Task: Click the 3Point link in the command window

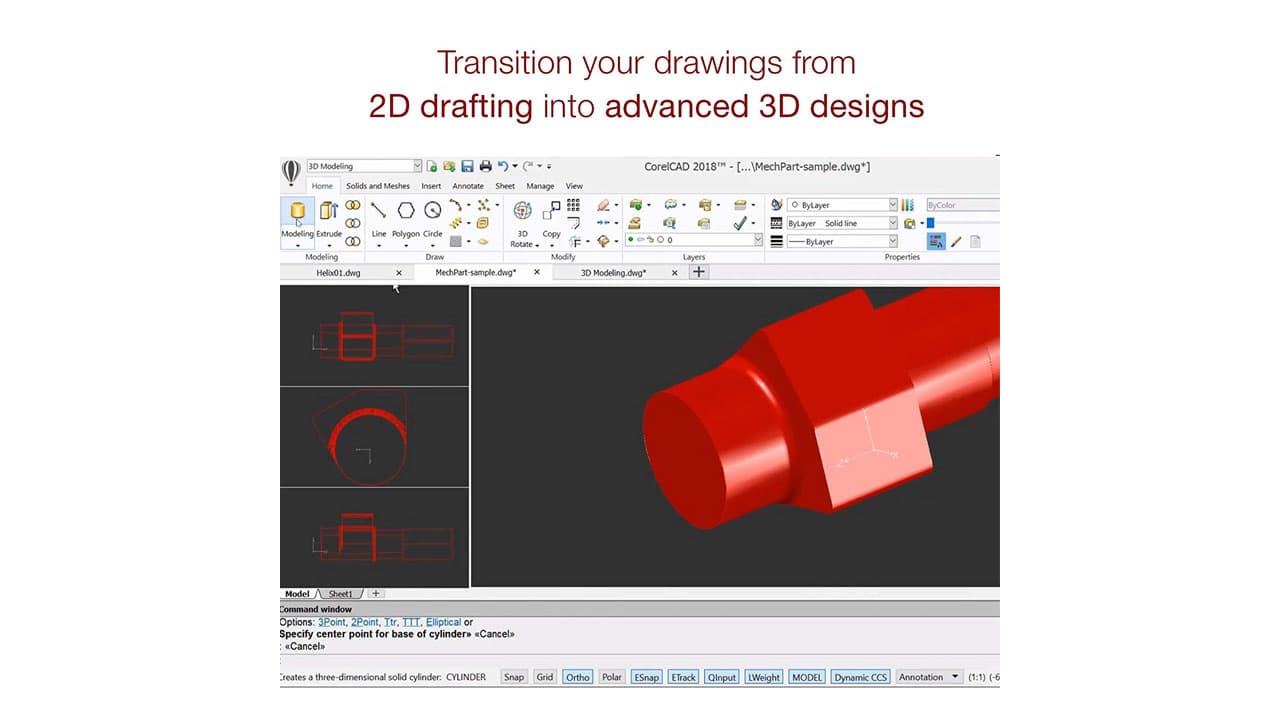Action: click(x=331, y=621)
